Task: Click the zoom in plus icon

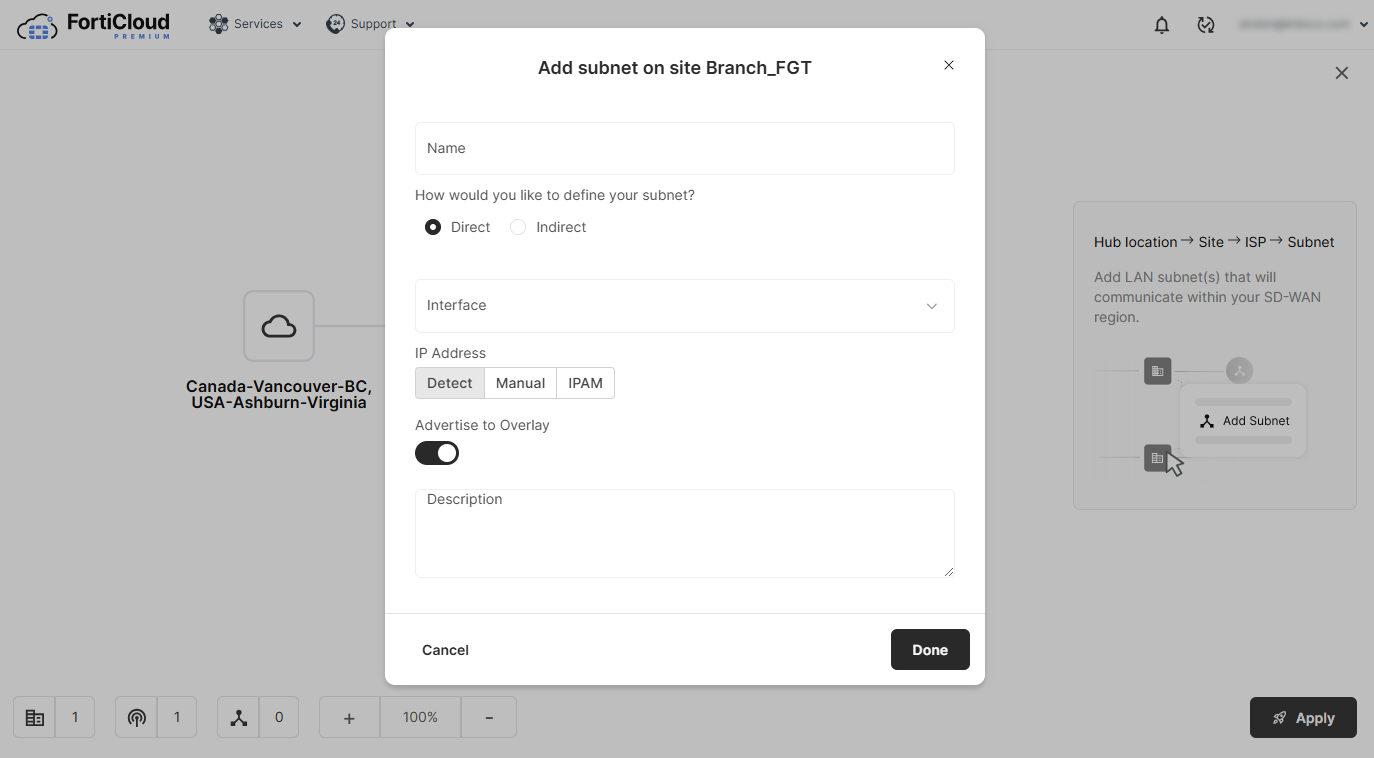Action: click(348, 717)
